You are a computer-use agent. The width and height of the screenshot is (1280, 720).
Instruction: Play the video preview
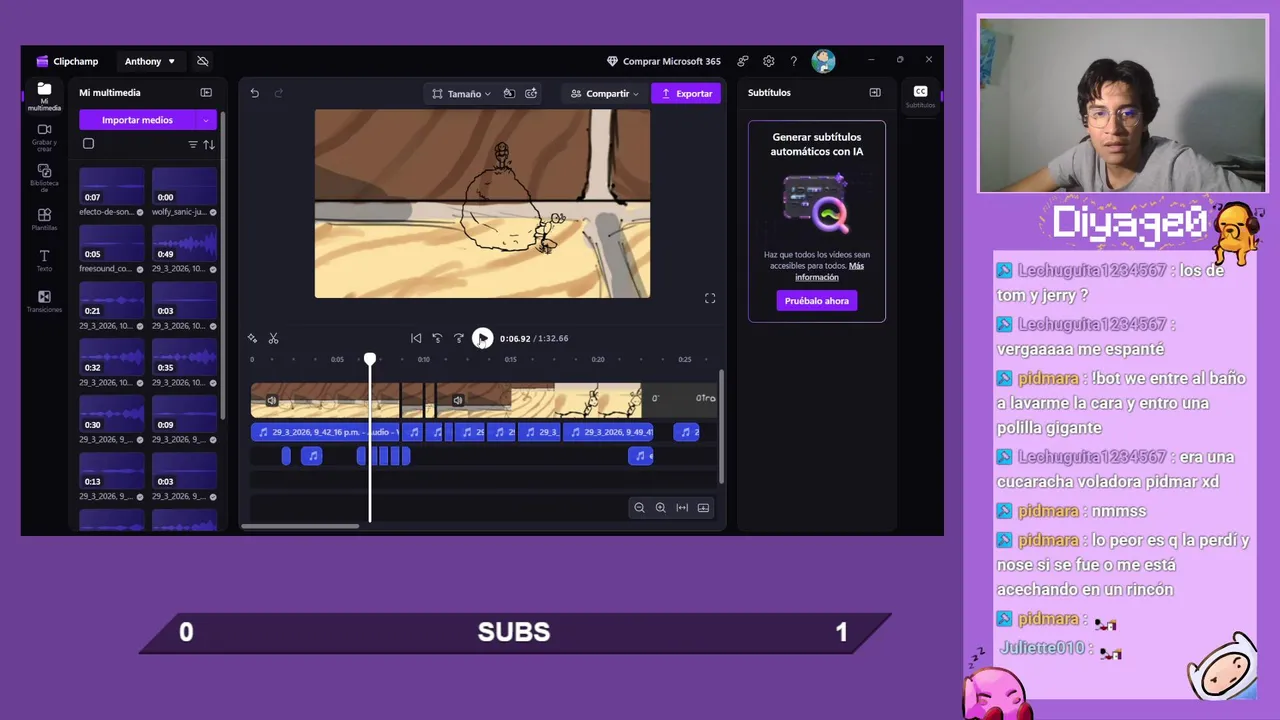[482, 338]
